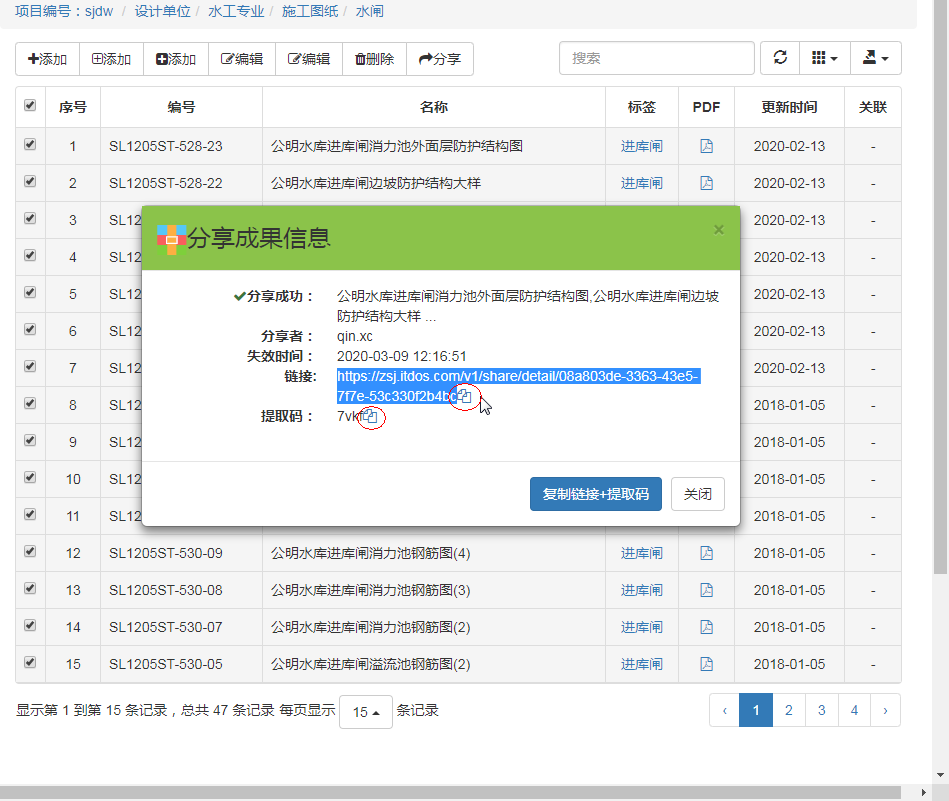Image resolution: width=949 pixels, height=801 pixels.
Task: Open the PDF icon for row 1
Action: click(x=706, y=146)
